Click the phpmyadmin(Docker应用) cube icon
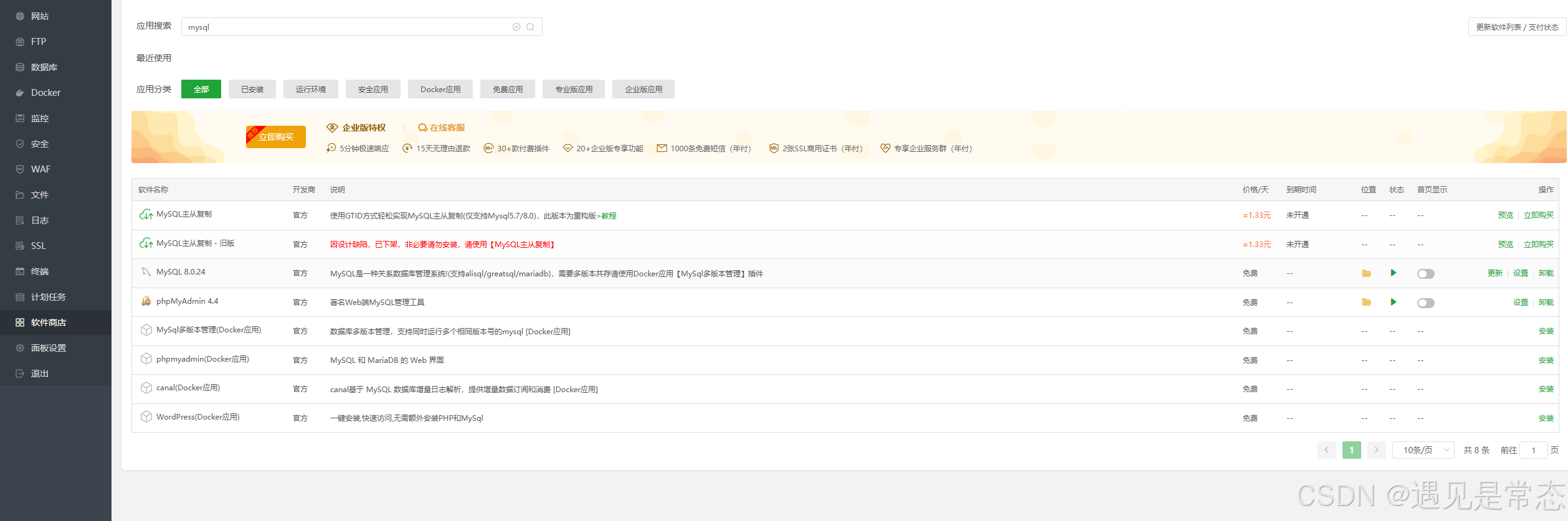 click(x=146, y=359)
